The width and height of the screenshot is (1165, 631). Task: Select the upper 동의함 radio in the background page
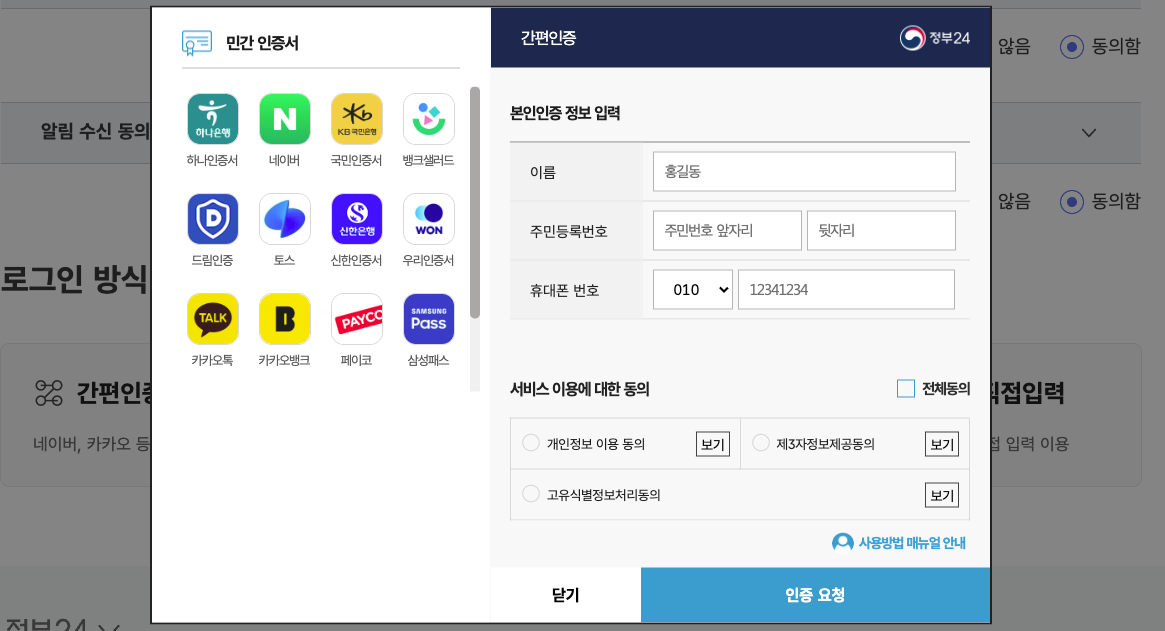coord(1071,47)
